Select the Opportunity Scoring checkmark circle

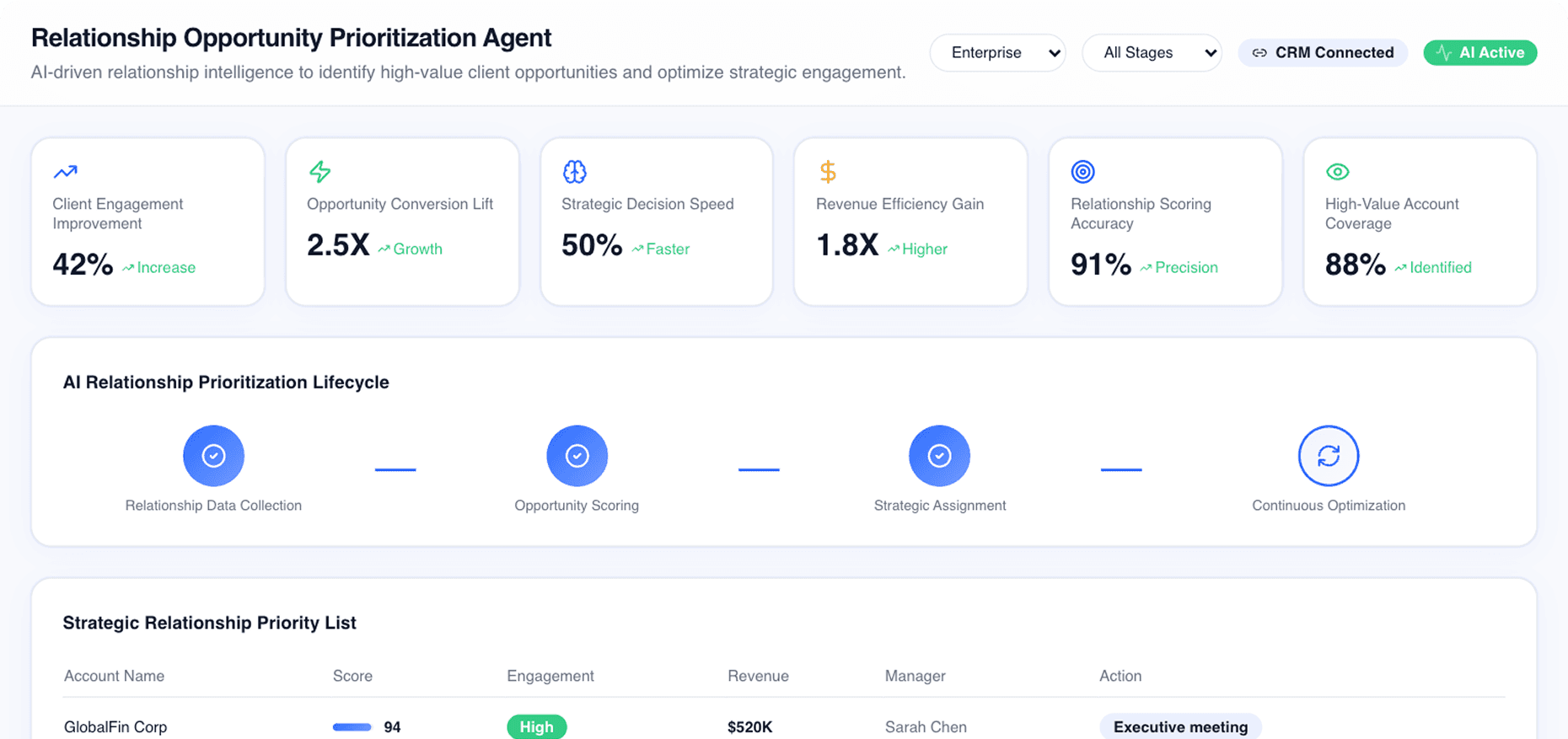pos(577,456)
